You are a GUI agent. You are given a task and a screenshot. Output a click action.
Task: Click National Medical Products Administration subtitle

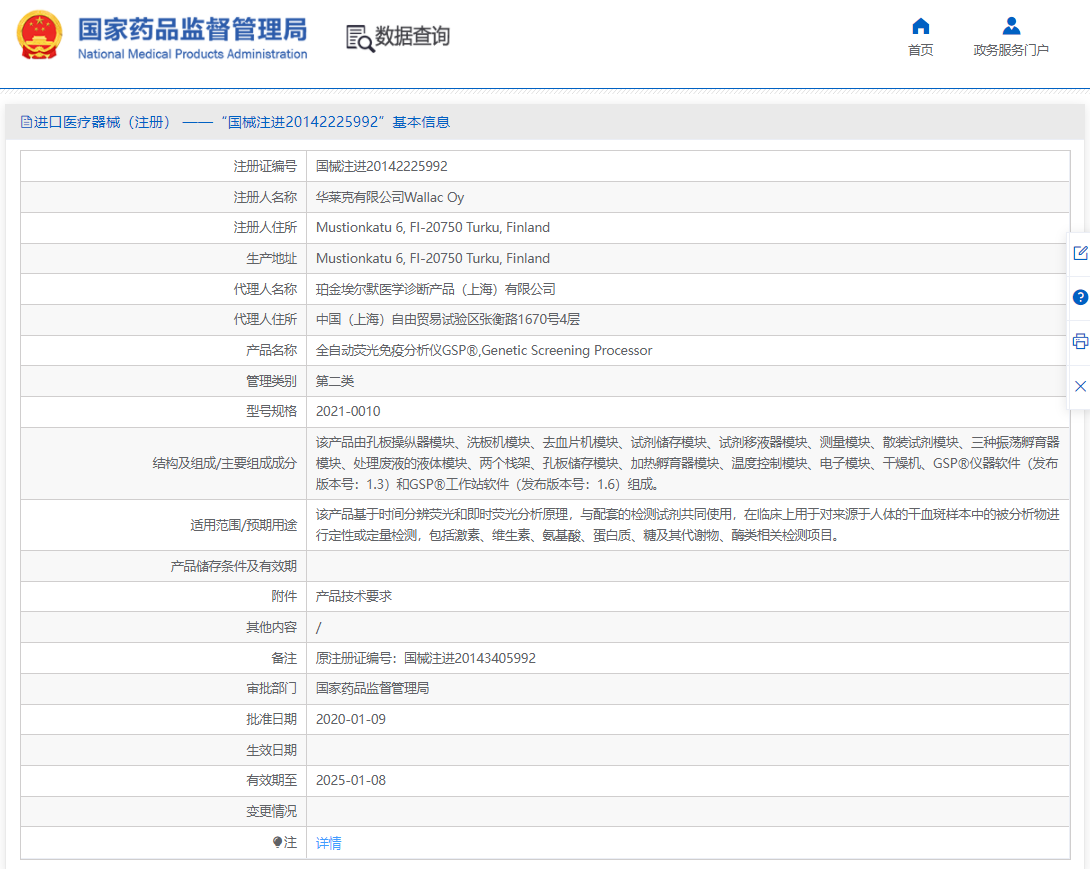[x=193, y=54]
